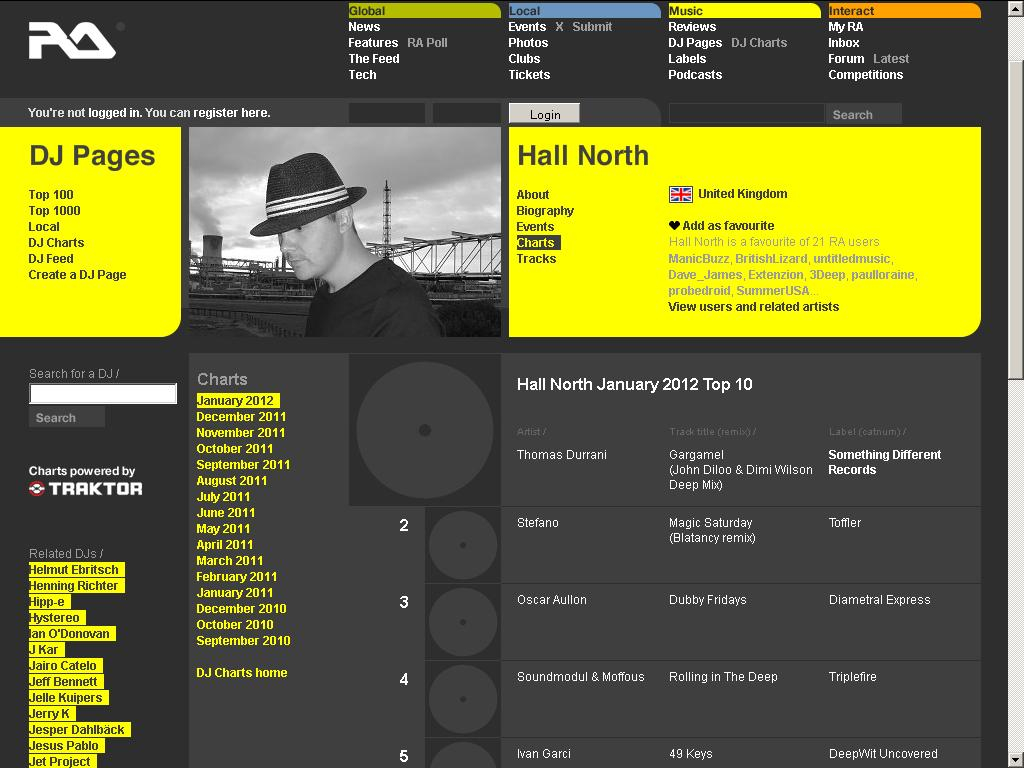Image resolution: width=1024 pixels, height=768 pixels.
Task: Click the Login button
Action: (544, 114)
